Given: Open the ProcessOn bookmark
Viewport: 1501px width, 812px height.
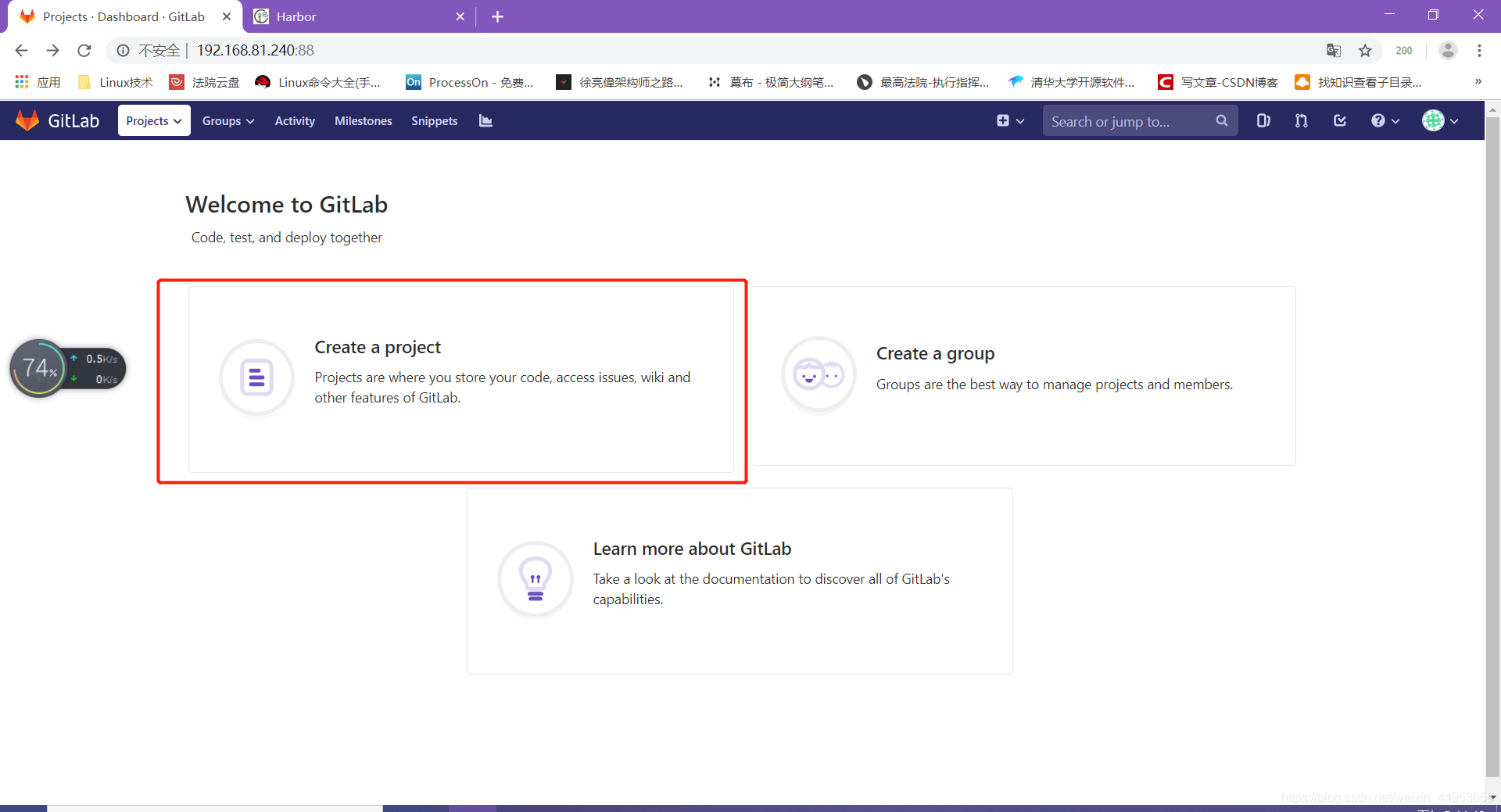Looking at the screenshot, I should 470,82.
